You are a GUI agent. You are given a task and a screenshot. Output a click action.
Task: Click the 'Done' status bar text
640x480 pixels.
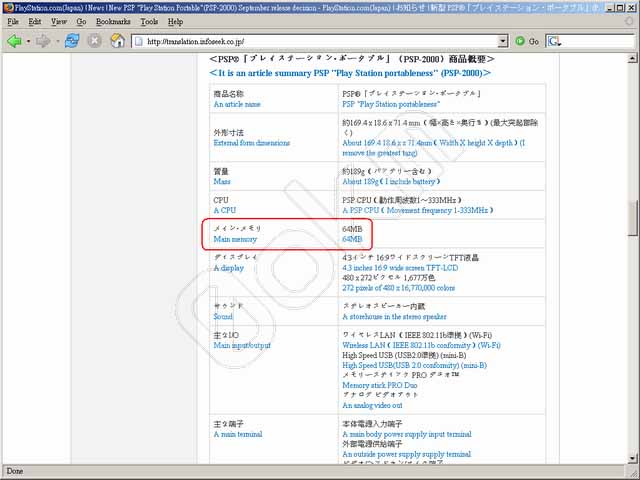[x=15, y=471]
